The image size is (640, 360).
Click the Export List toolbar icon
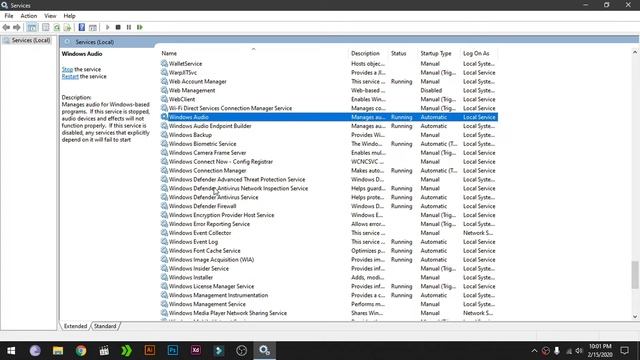pyautogui.click(x=67, y=27)
